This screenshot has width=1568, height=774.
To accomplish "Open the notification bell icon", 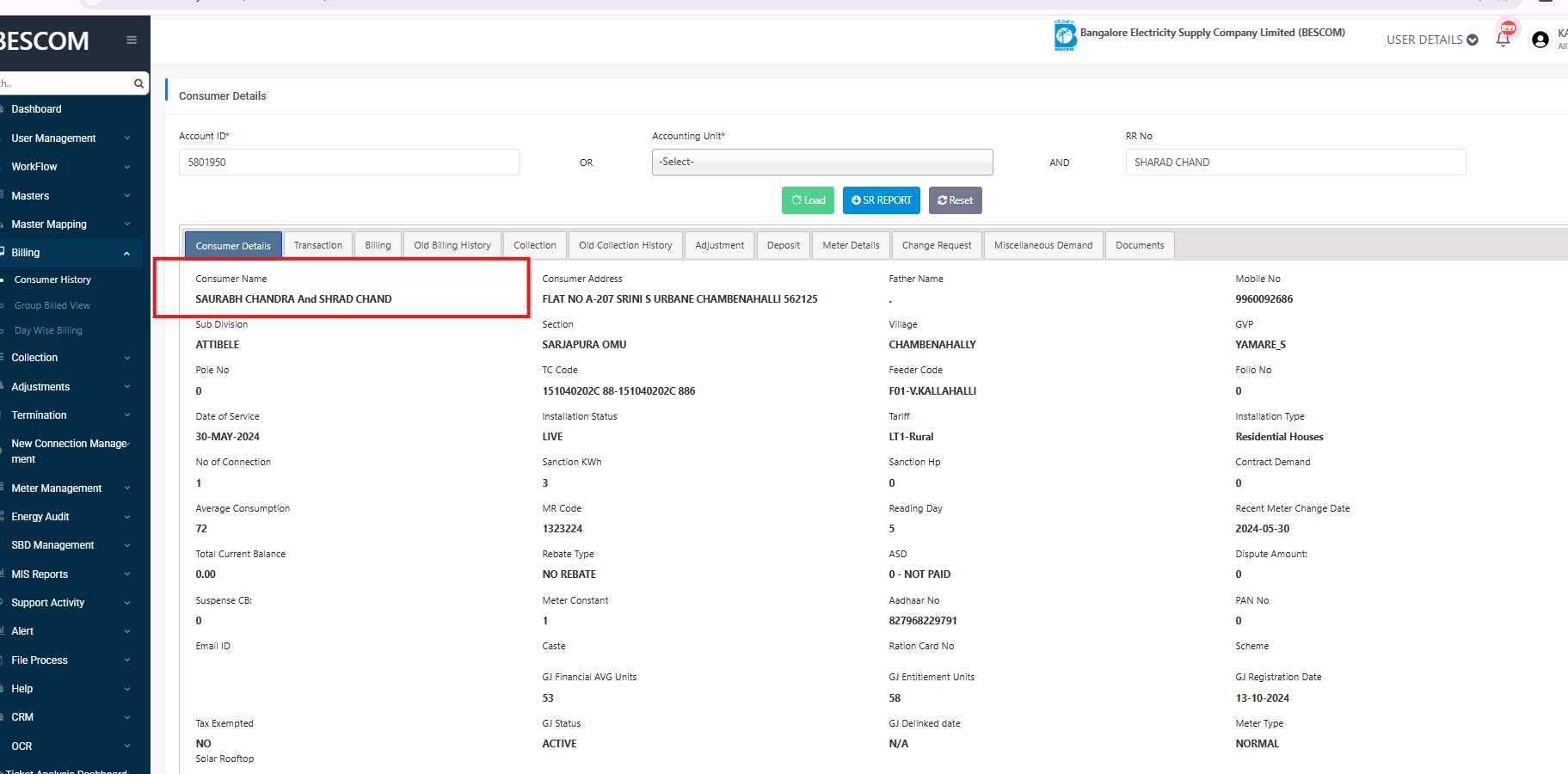I will pyautogui.click(x=1503, y=39).
